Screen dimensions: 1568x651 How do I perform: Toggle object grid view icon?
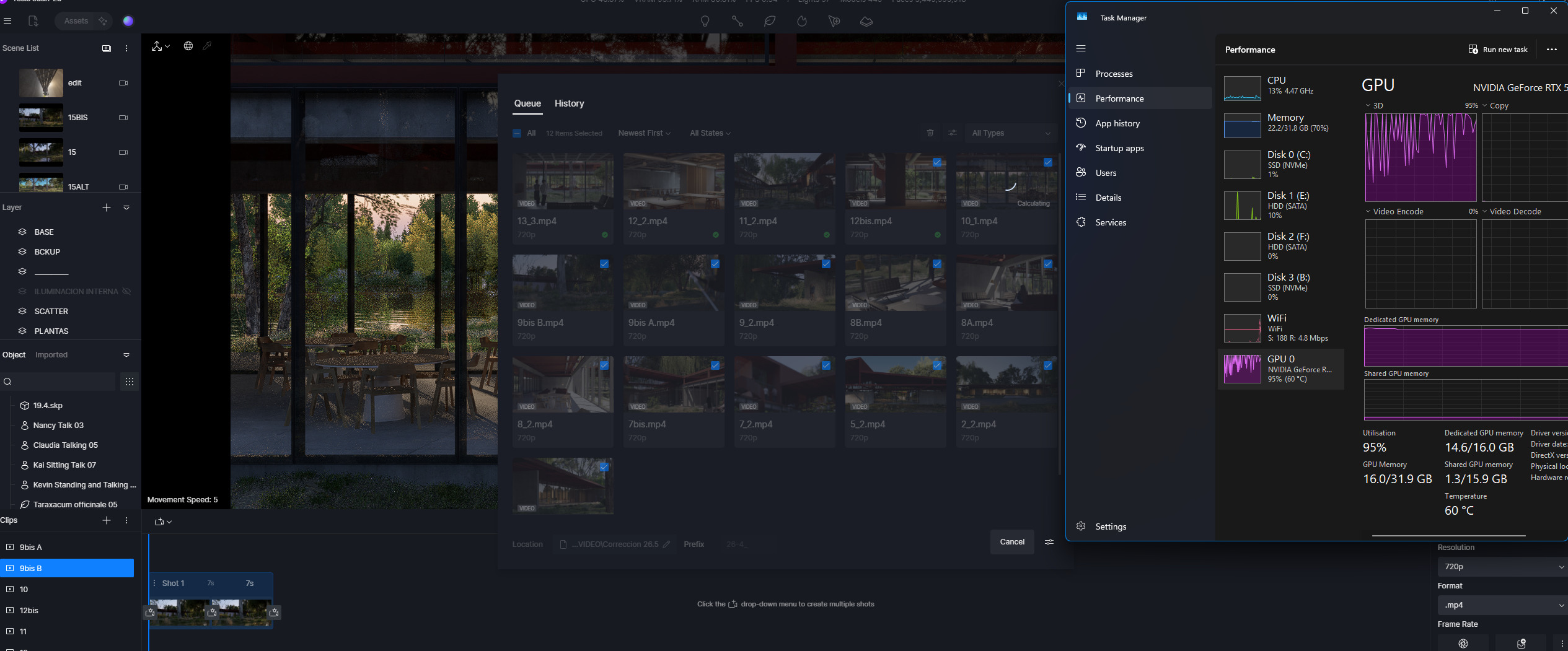[x=130, y=382]
